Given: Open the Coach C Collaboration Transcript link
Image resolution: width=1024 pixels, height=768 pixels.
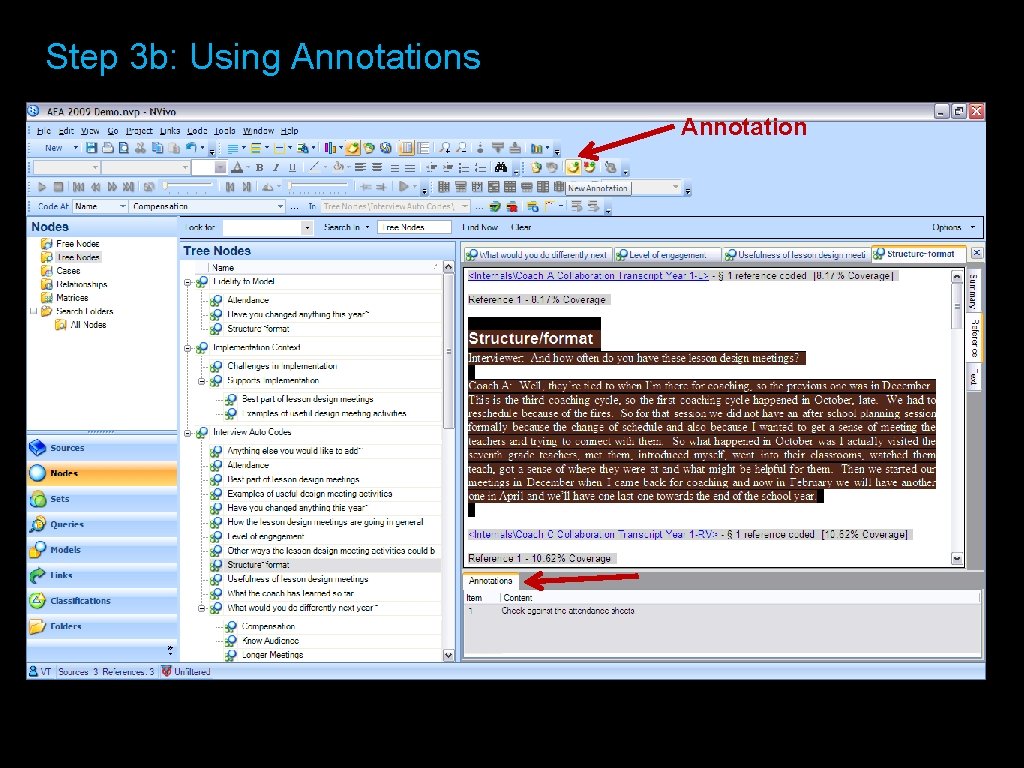Looking at the screenshot, I should [592, 534].
